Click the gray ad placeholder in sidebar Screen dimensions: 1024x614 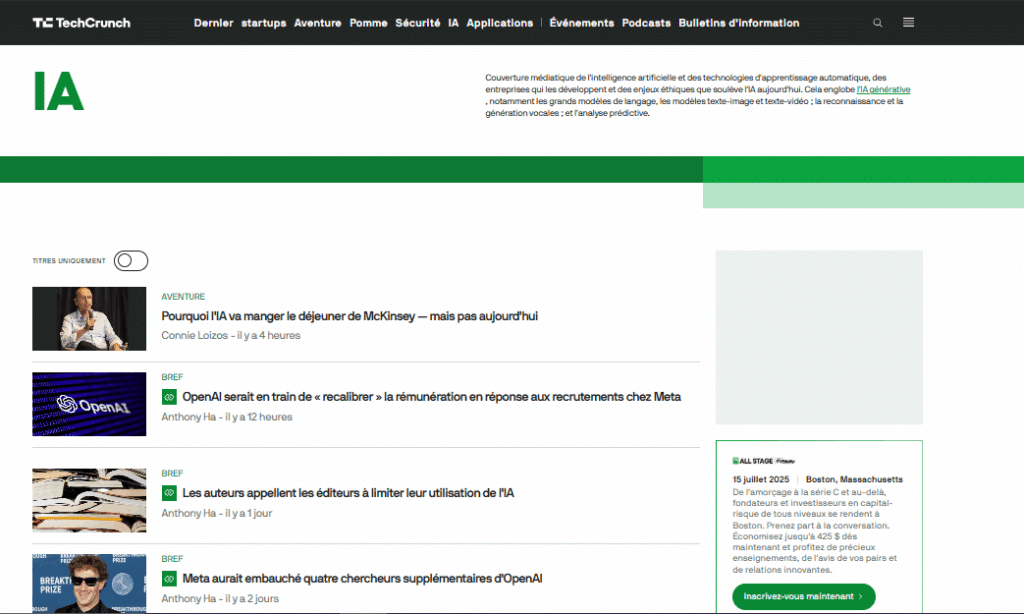(x=819, y=337)
